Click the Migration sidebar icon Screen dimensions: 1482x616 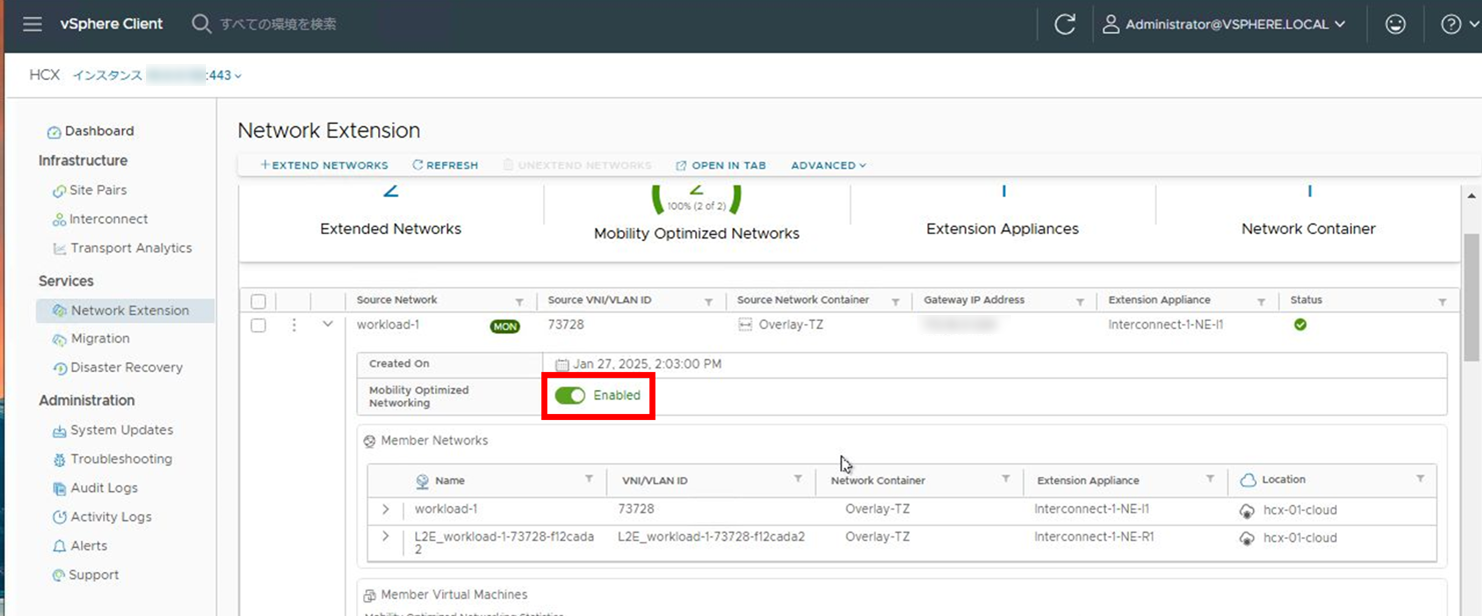tap(60, 340)
